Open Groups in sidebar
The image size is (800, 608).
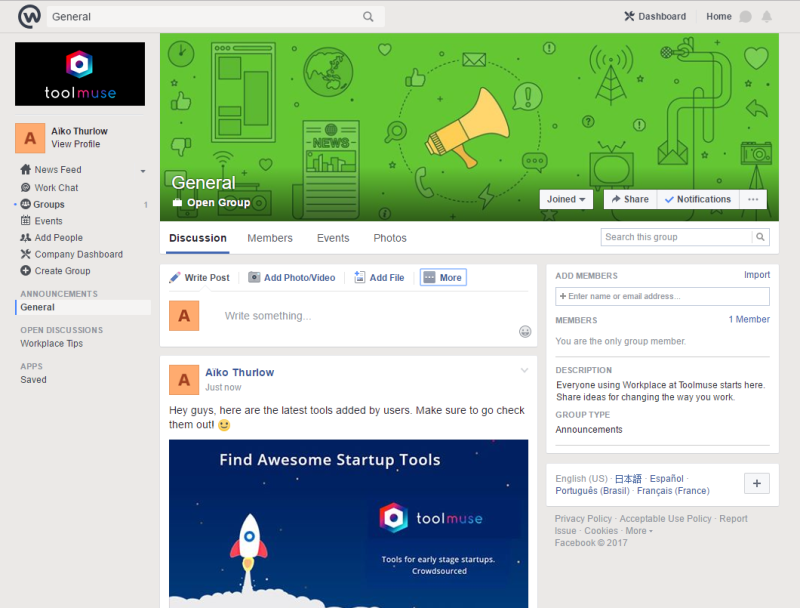coord(43,204)
